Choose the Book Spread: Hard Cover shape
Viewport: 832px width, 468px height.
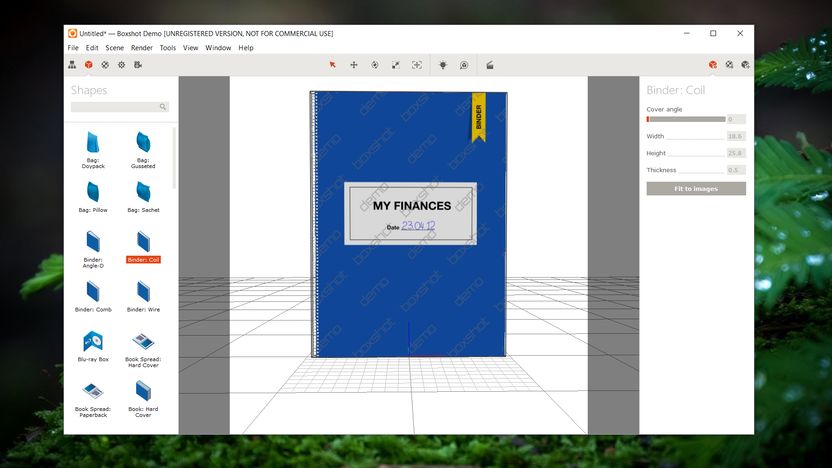[x=143, y=350]
